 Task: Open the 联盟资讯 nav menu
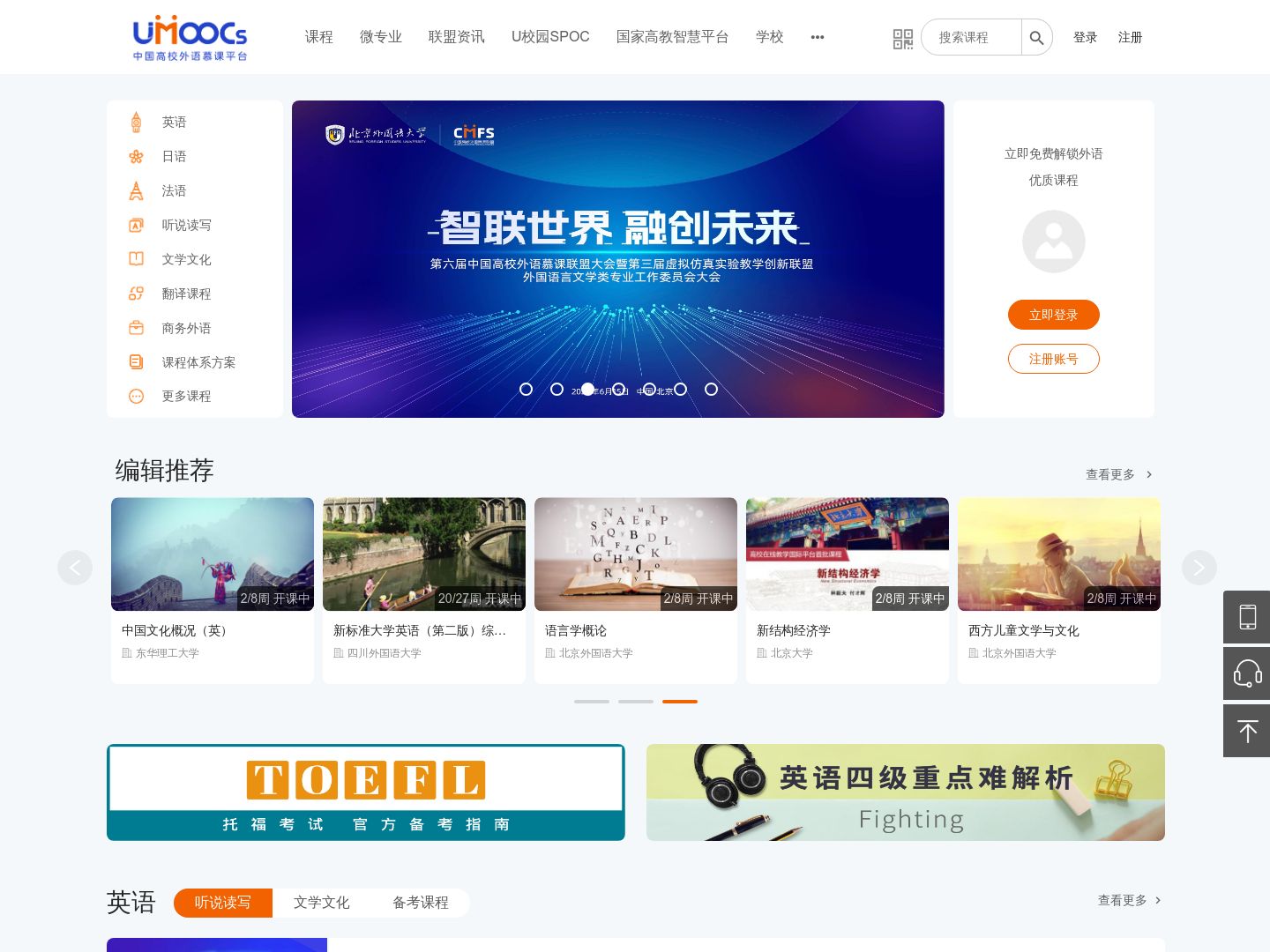click(x=457, y=37)
